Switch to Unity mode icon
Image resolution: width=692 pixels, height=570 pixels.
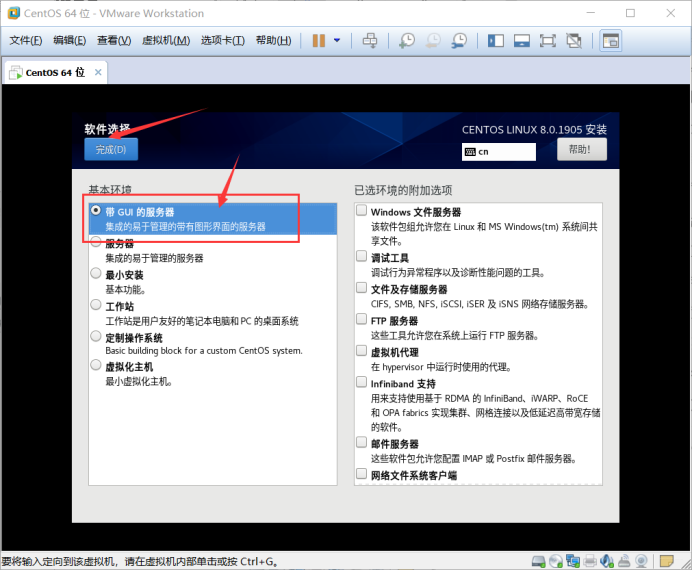574,41
